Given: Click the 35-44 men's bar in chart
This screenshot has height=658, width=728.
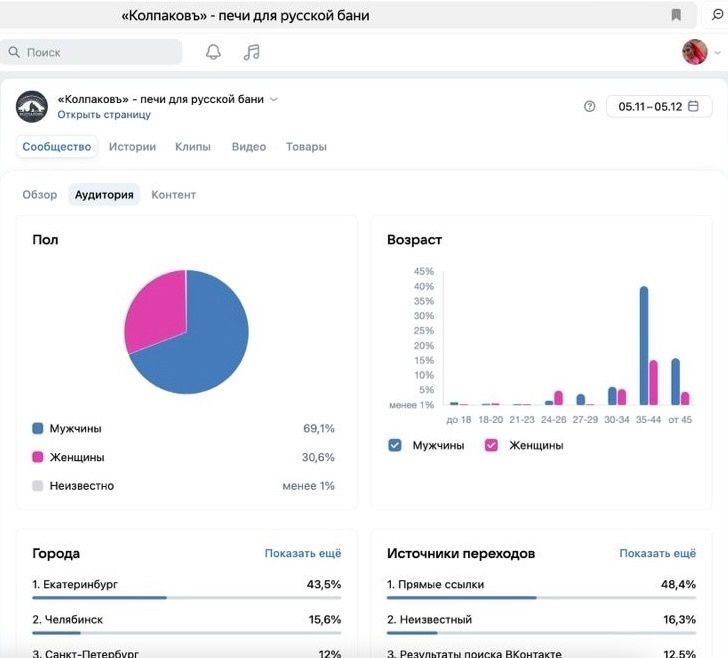Looking at the screenshot, I should click(644, 345).
